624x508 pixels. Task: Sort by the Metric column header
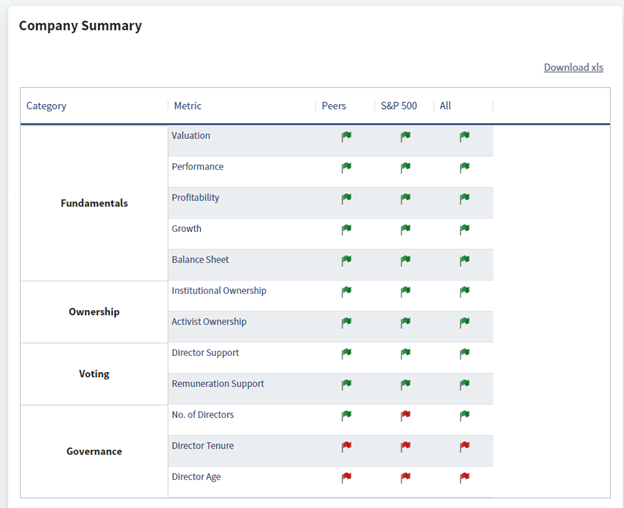pos(187,106)
